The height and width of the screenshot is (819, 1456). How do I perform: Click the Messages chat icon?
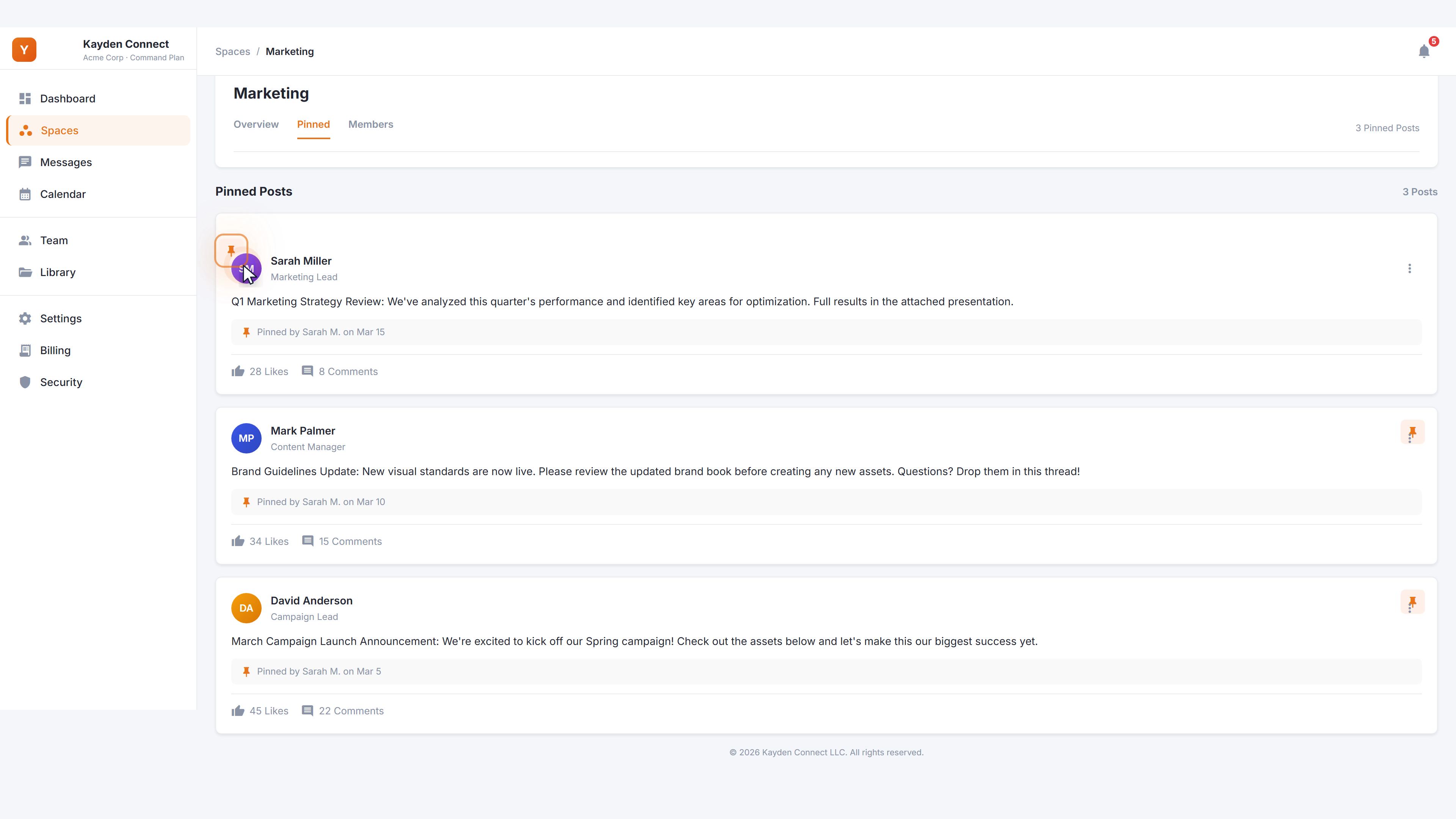(x=25, y=162)
